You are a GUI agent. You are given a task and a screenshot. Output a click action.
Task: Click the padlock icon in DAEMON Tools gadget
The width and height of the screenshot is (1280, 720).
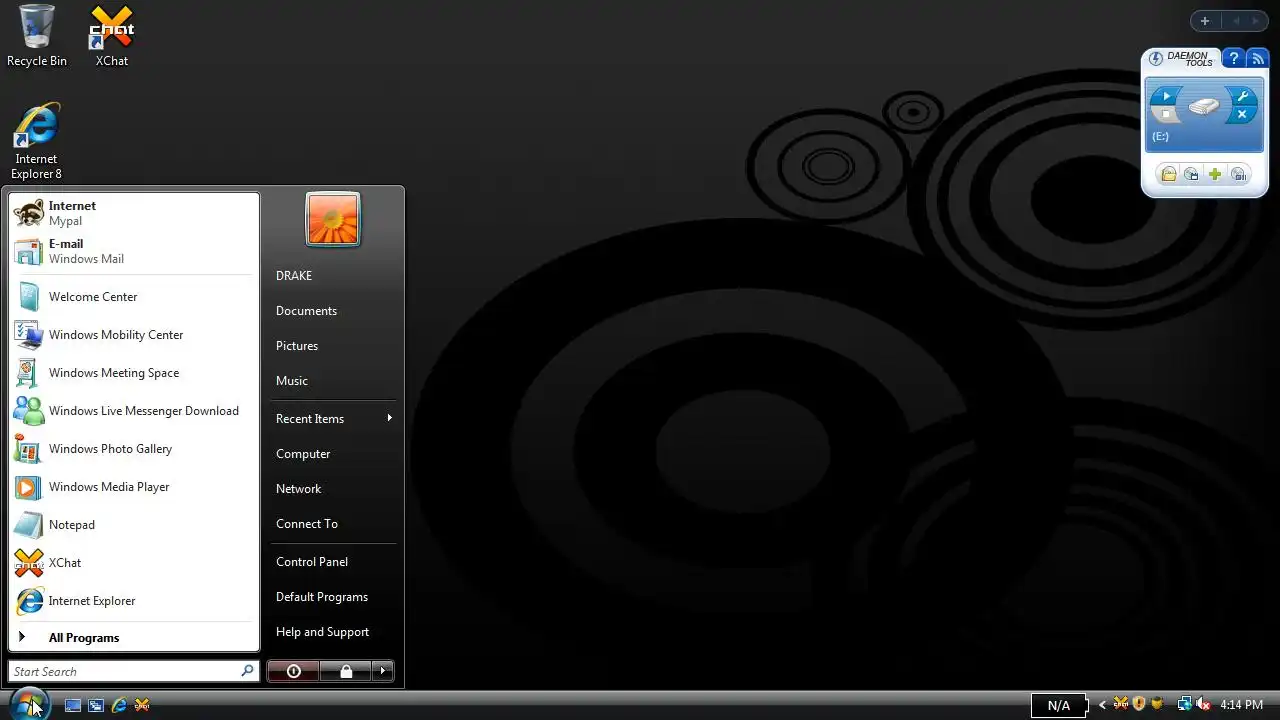point(1168,175)
